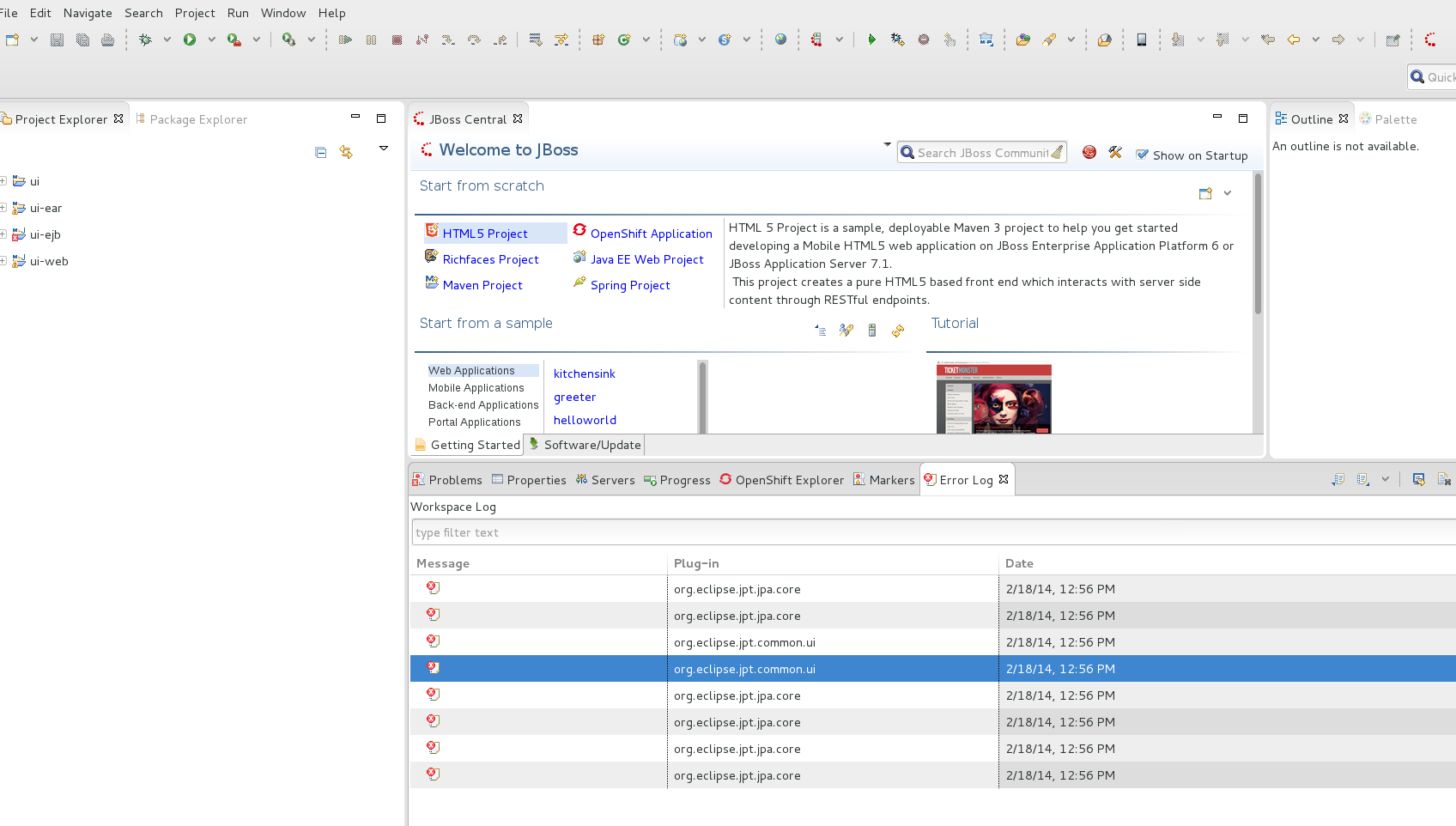The height and width of the screenshot is (826, 1456).
Task: Select the Mobile Applications category
Action: coord(476,388)
